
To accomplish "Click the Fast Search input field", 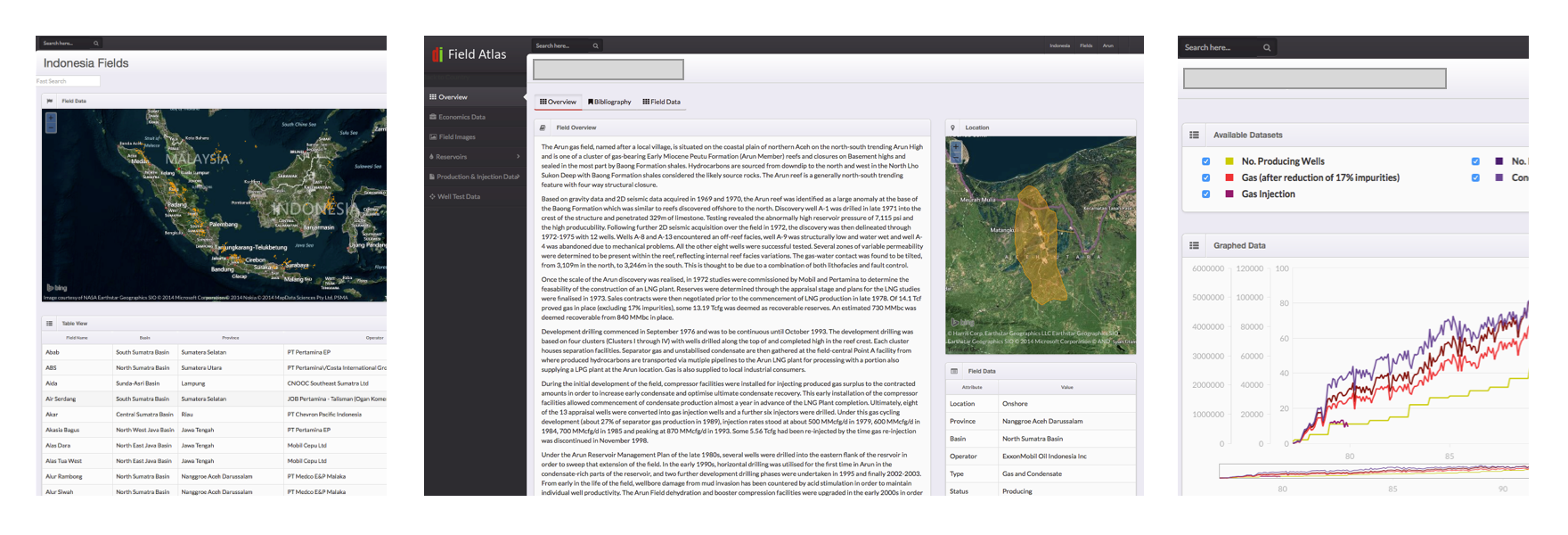I will (68, 81).
